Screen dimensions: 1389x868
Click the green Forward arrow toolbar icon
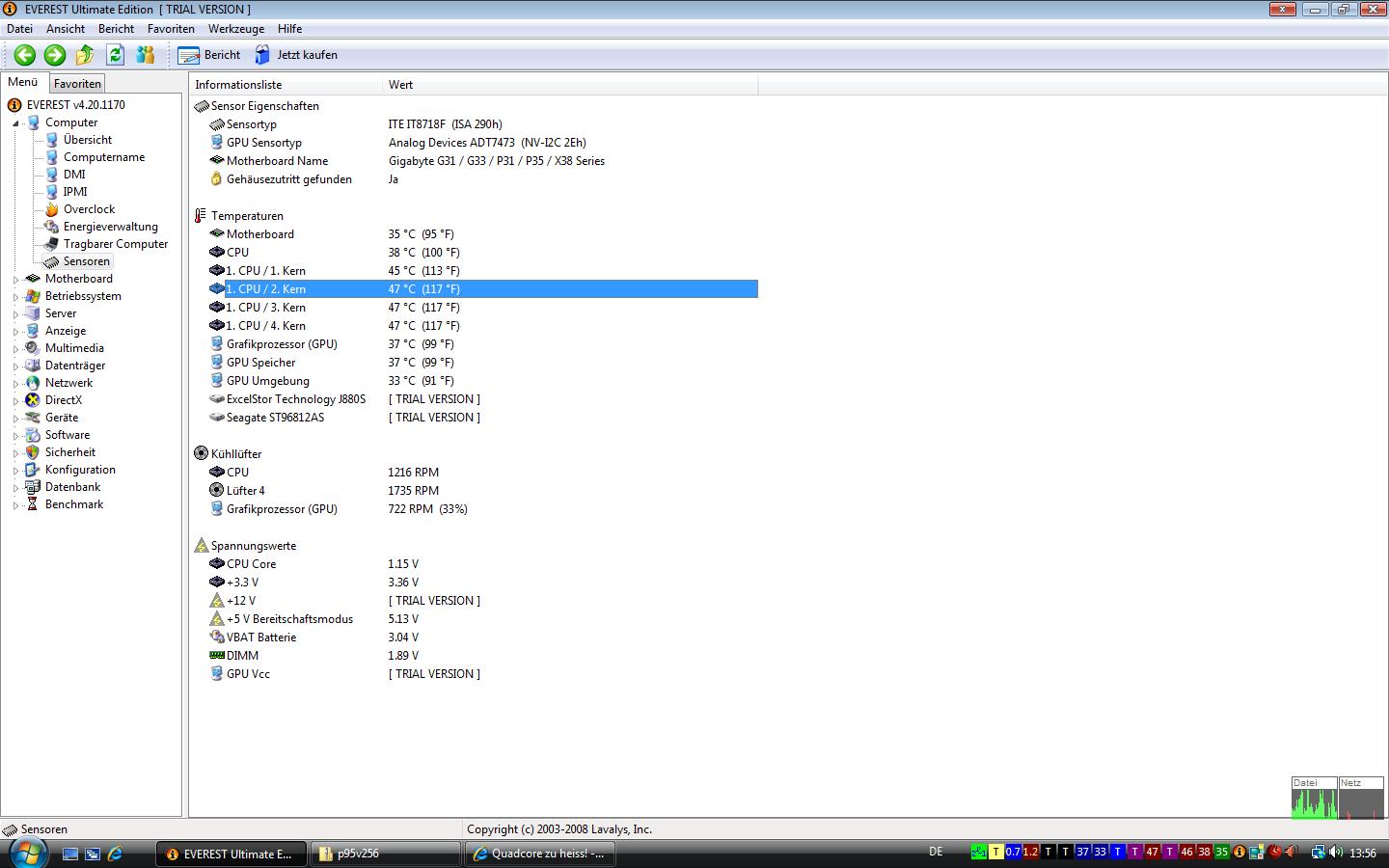pyautogui.click(x=55, y=55)
